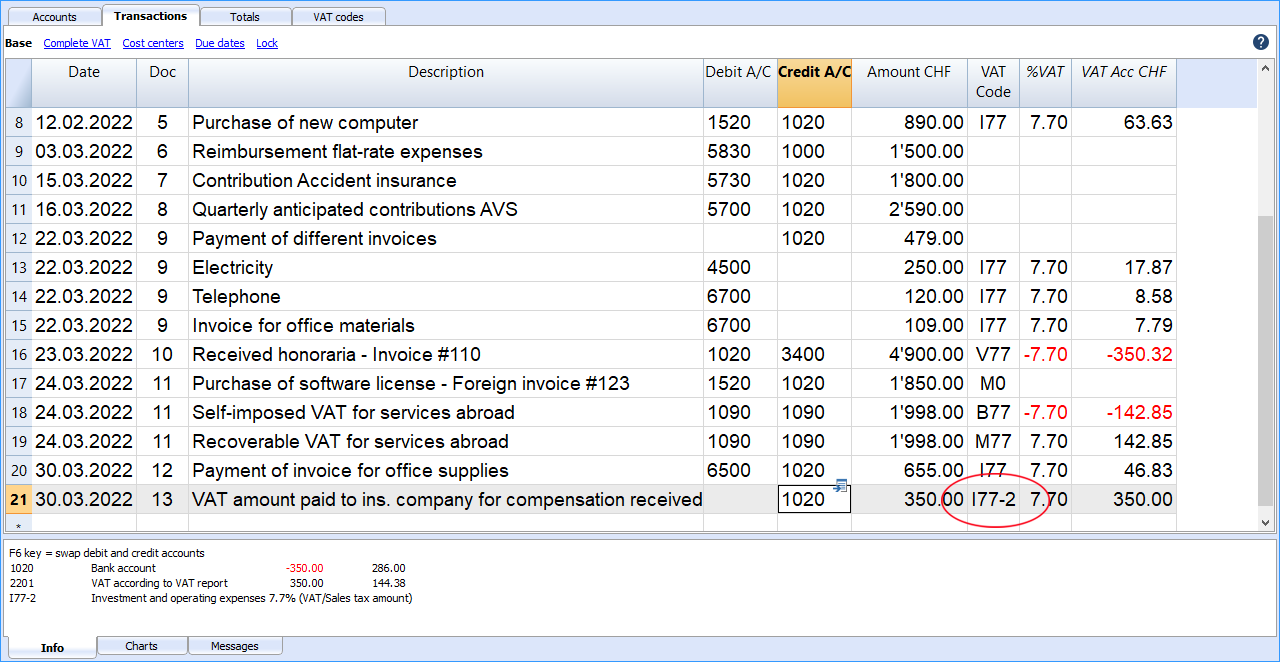Open the VAT codes tab
Viewport: 1280px width, 662px height.
(x=338, y=17)
